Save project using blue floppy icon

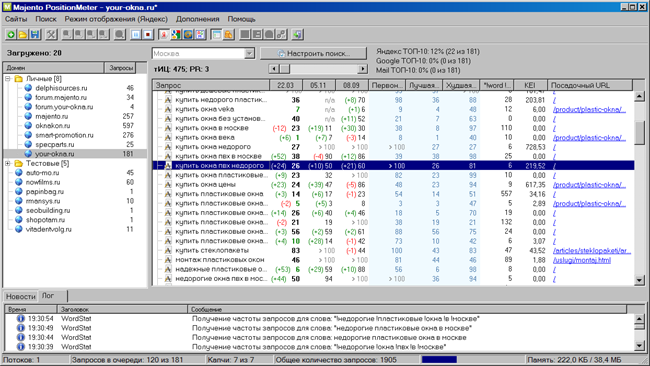pos(35,34)
